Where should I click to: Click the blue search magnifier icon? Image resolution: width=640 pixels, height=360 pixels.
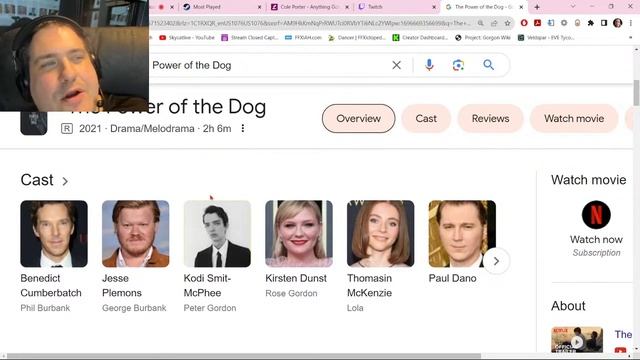(489, 64)
